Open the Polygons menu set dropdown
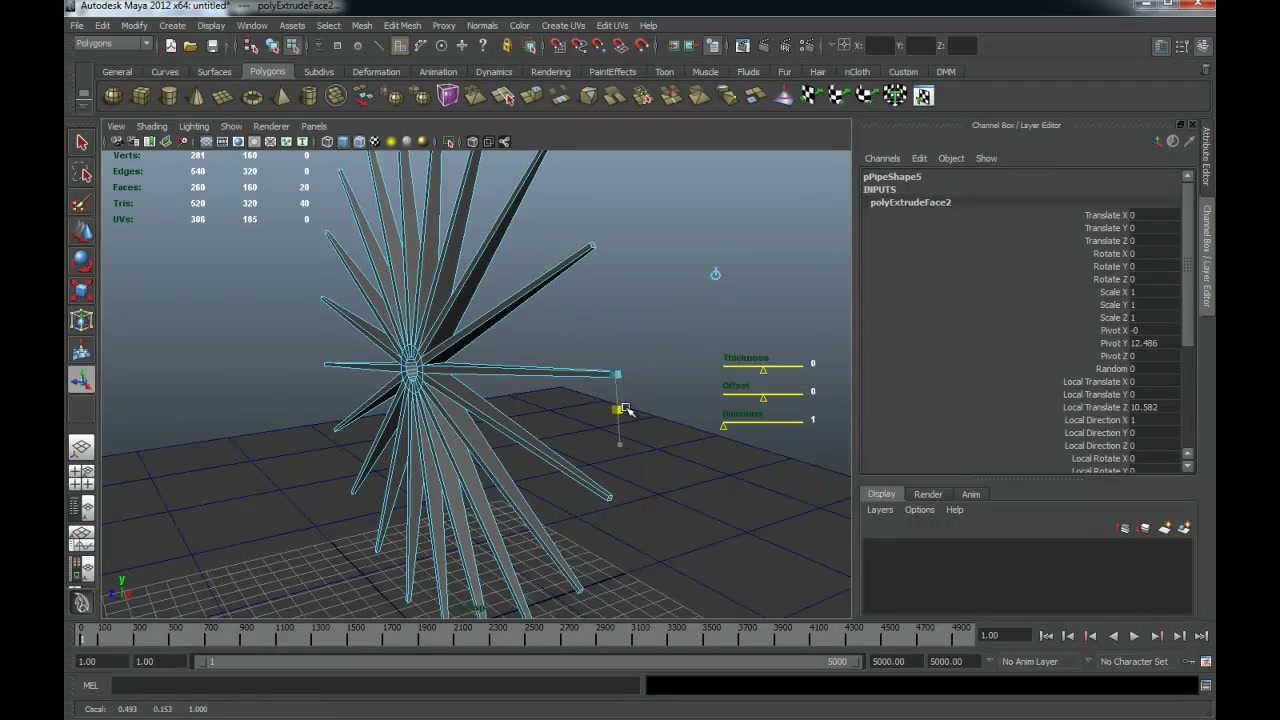Viewport: 1280px width, 720px height. coord(113,44)
